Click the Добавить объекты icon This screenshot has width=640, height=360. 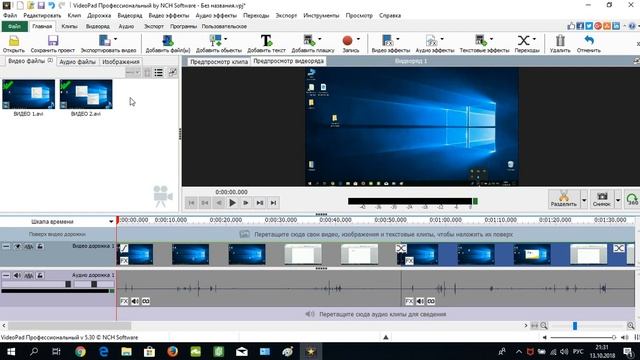click(215, 41)
